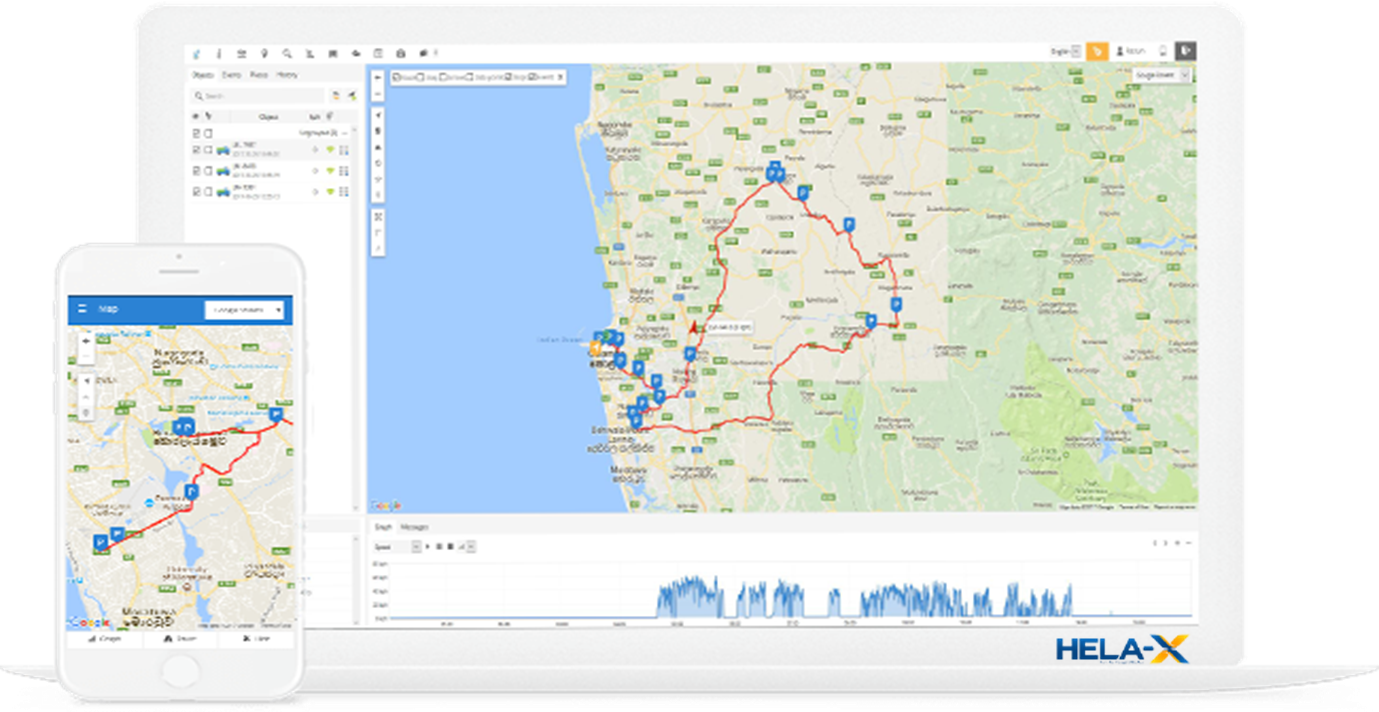Toggle visibility checkbox of first vehicle
Viewport: 1379px width, 712px height.
pos(196,150)
